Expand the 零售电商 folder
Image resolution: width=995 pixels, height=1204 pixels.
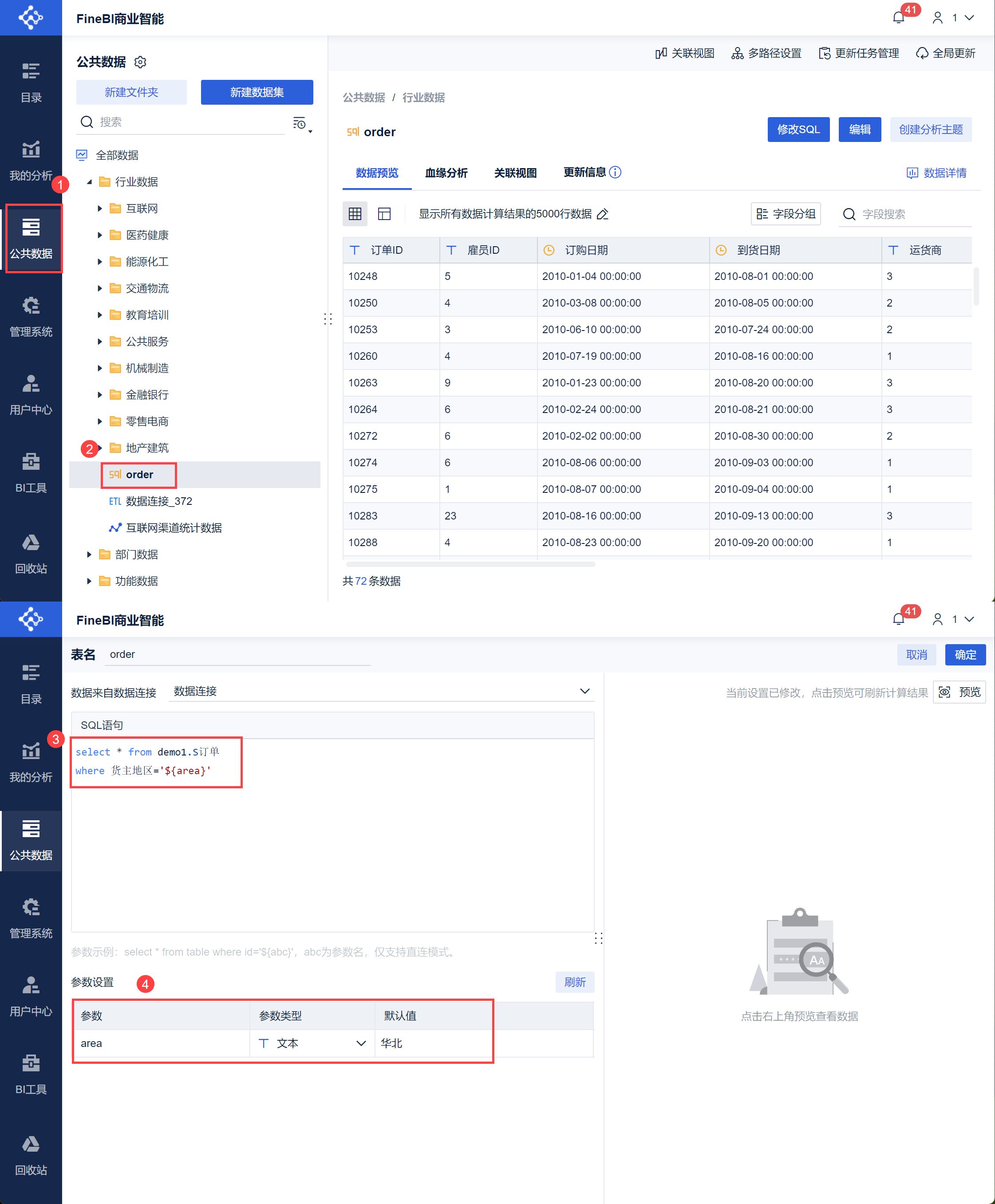click(100, 421)
